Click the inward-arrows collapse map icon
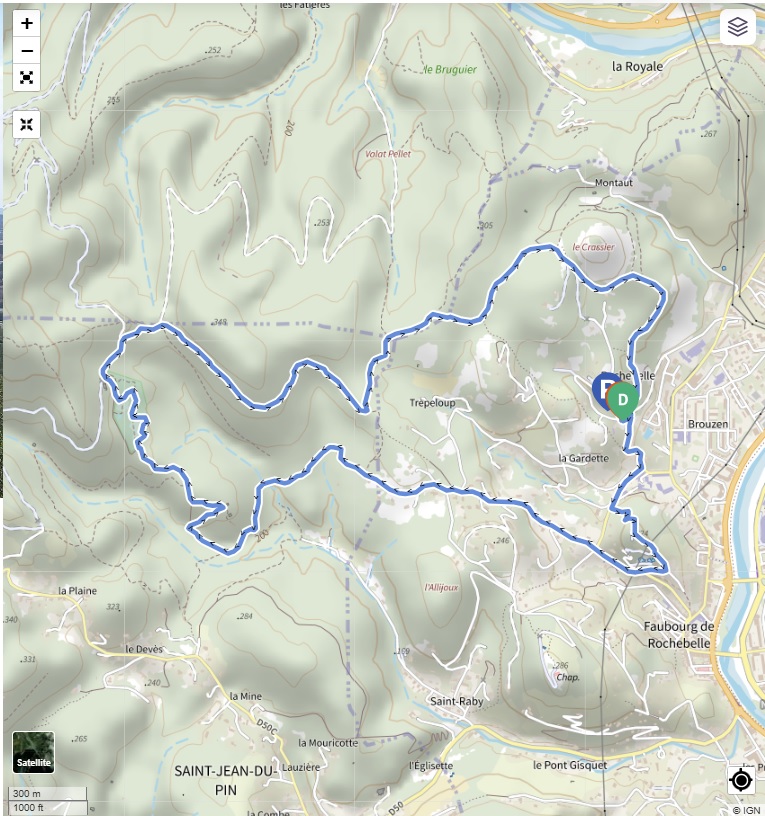The height and width of the screenshot is (816, 765). click(x=27, y=124)
